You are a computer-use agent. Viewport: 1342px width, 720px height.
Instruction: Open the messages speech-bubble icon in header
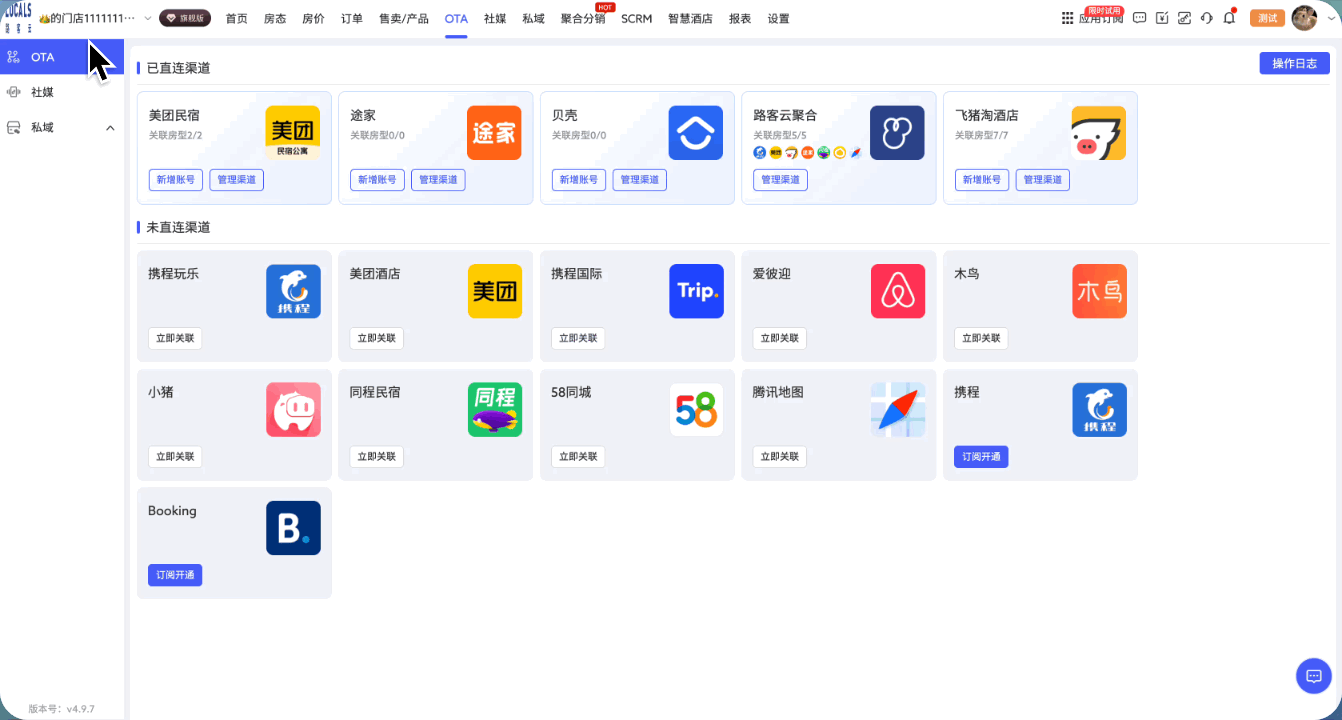click(x=1139, y=18)
